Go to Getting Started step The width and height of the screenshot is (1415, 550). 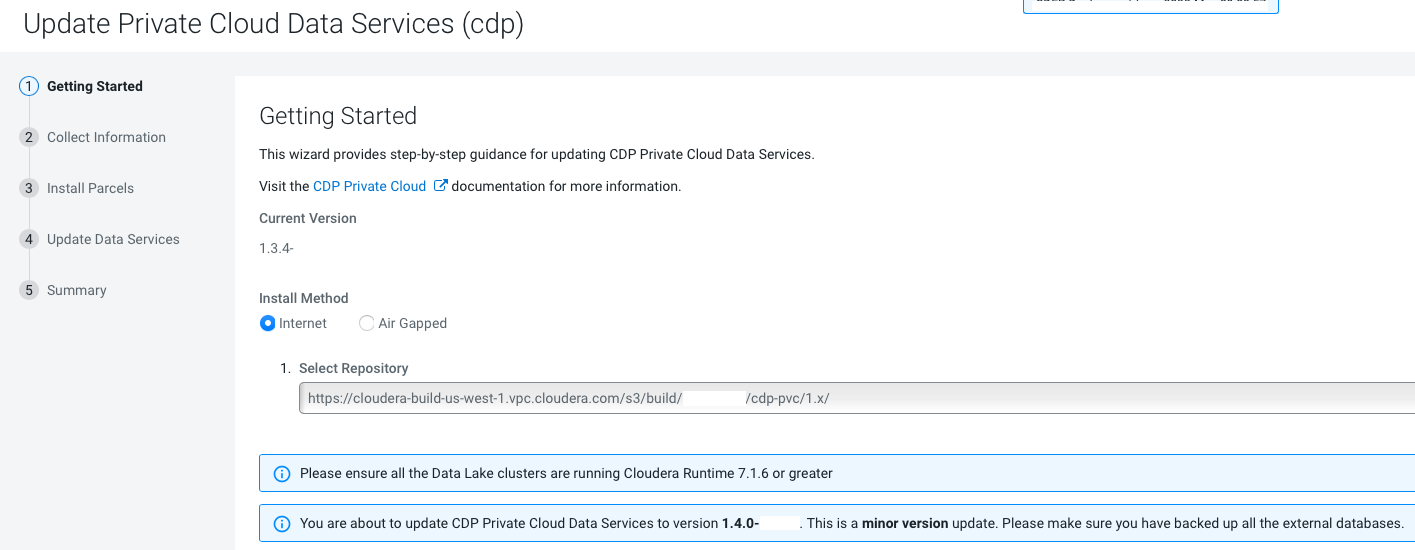(95, 86)
